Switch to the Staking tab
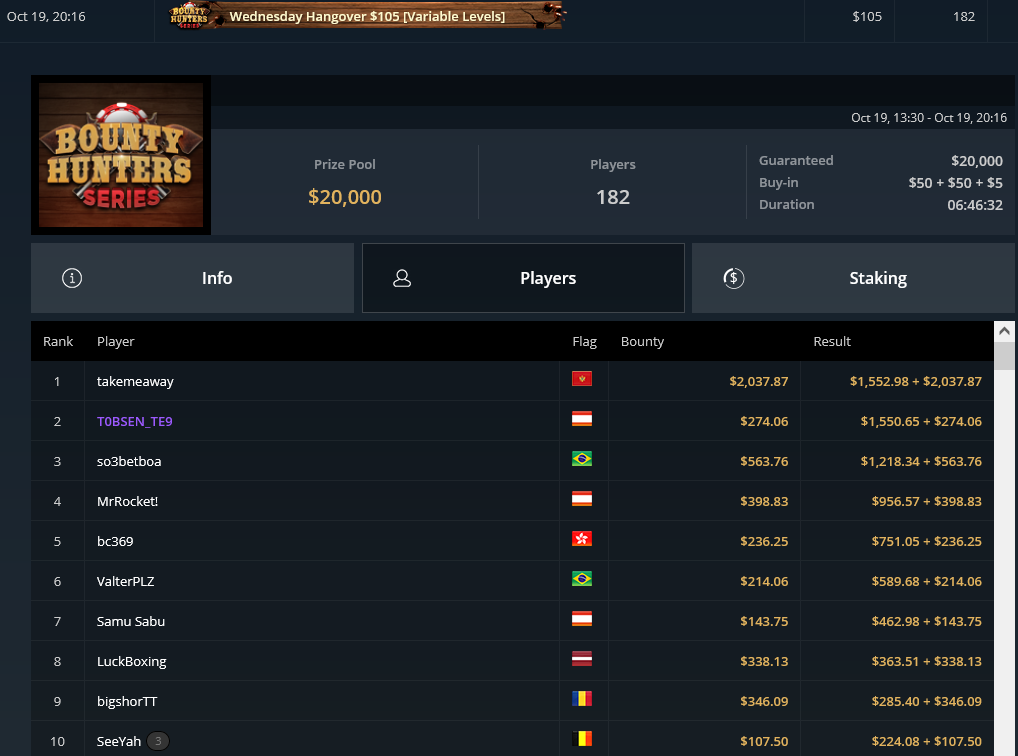 click(853, 278)
